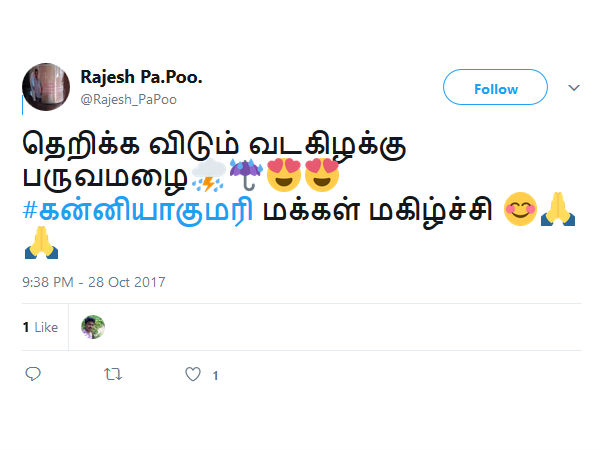The width and height of the screenshot is (600, 450).
Task: Click the blushing smiley emoji
Action: (x=520, y=209)
